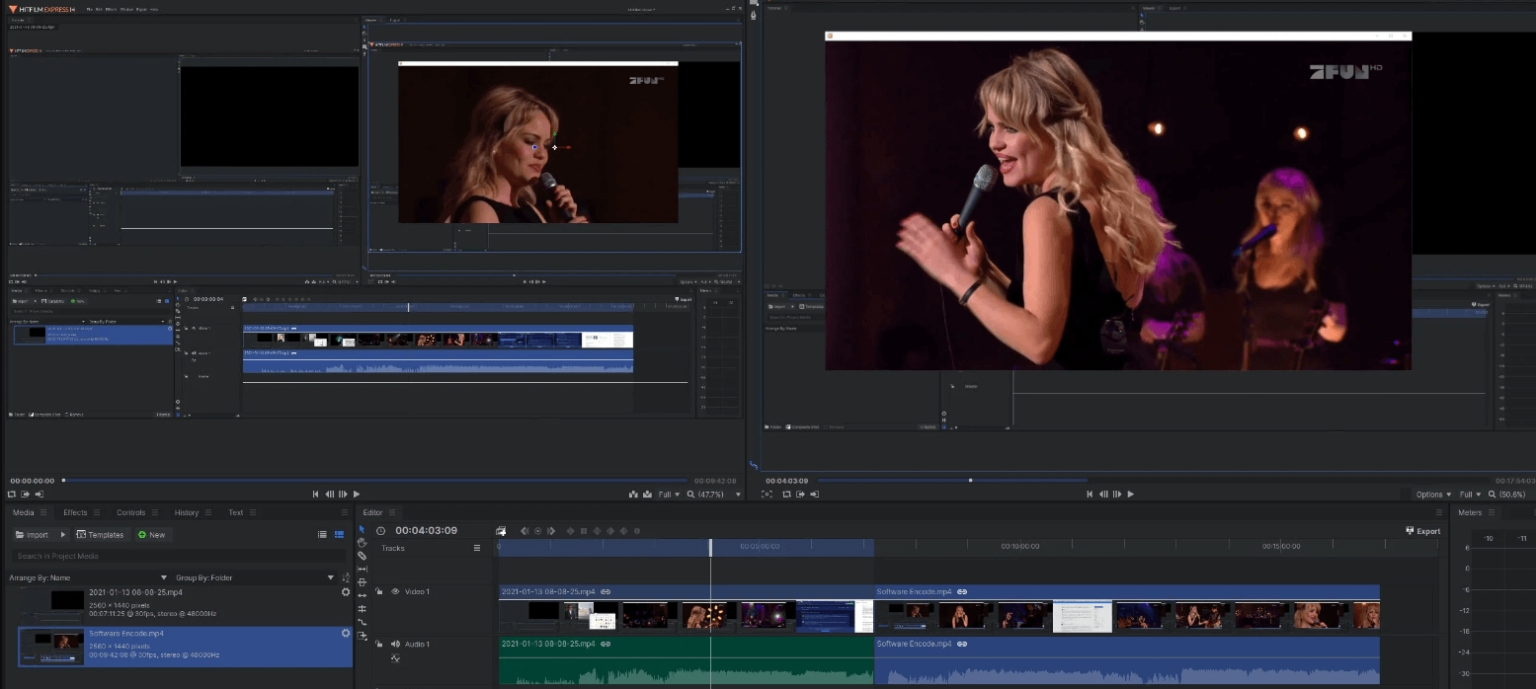Screen dimensions: 1536x689
Task: Select the arrow Selection tool in the Editor
Action: pyautogui.click(x=362, y=529)
